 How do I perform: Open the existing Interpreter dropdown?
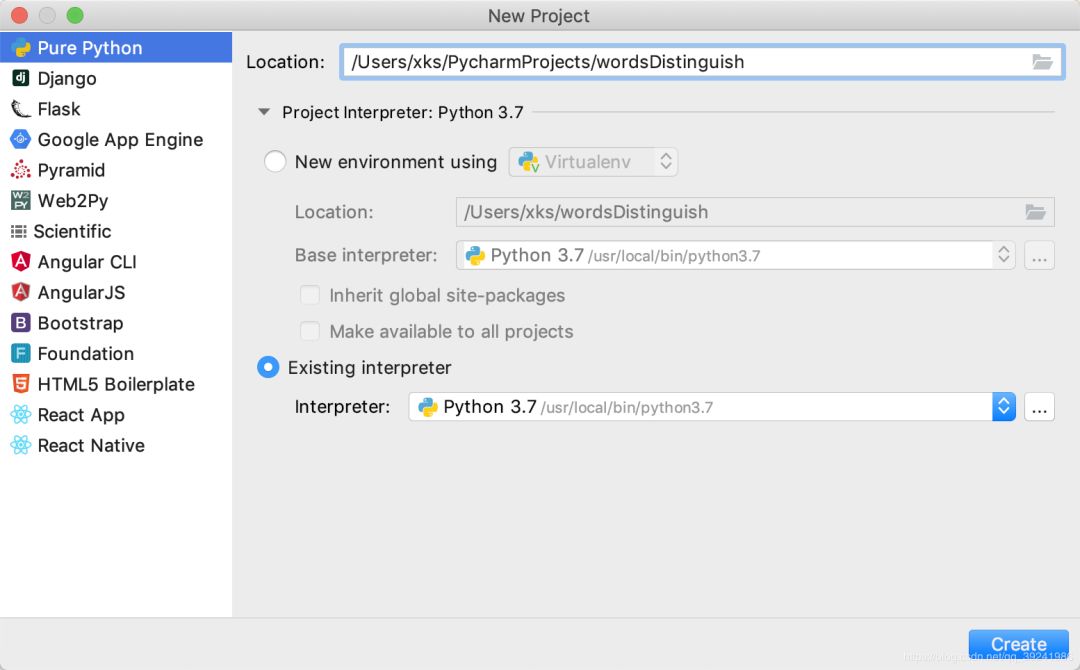pyautogui.click(x=712, y=407)
